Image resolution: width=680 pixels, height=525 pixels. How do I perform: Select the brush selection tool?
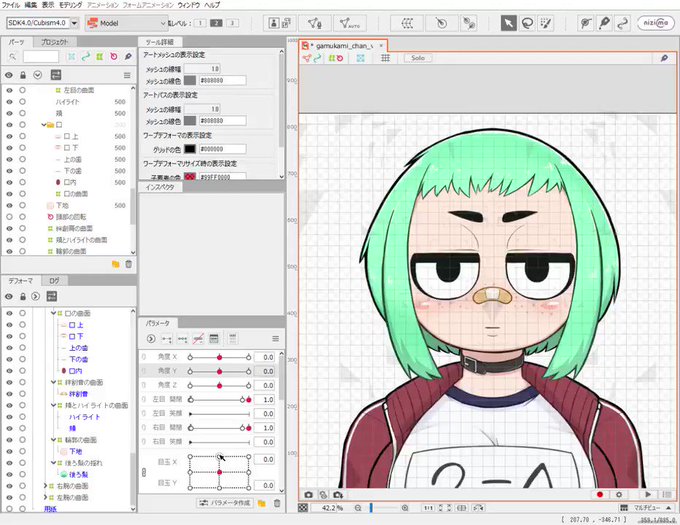(546, 23)
